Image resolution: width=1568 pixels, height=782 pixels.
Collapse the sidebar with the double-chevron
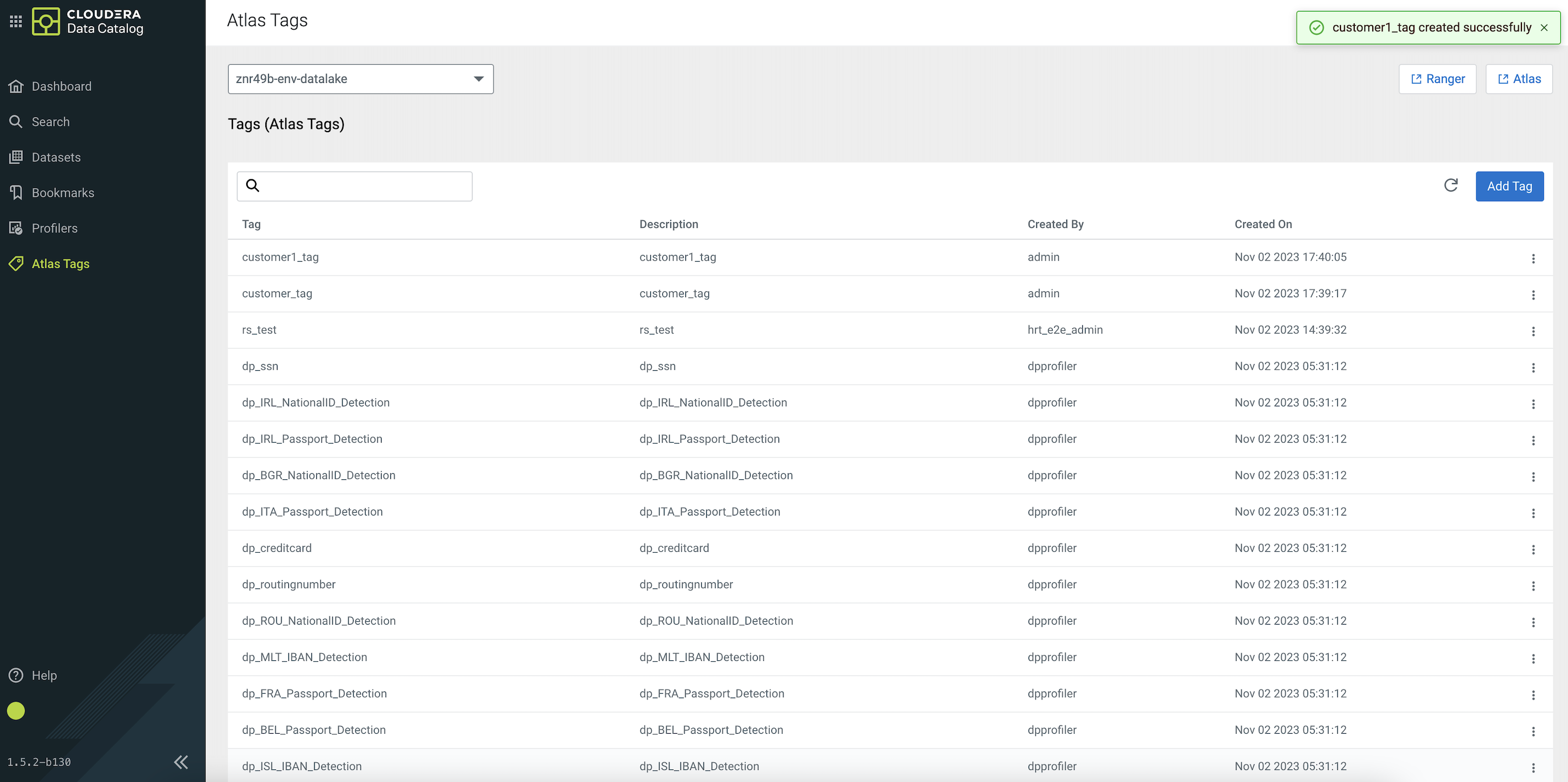click(181, 761)
